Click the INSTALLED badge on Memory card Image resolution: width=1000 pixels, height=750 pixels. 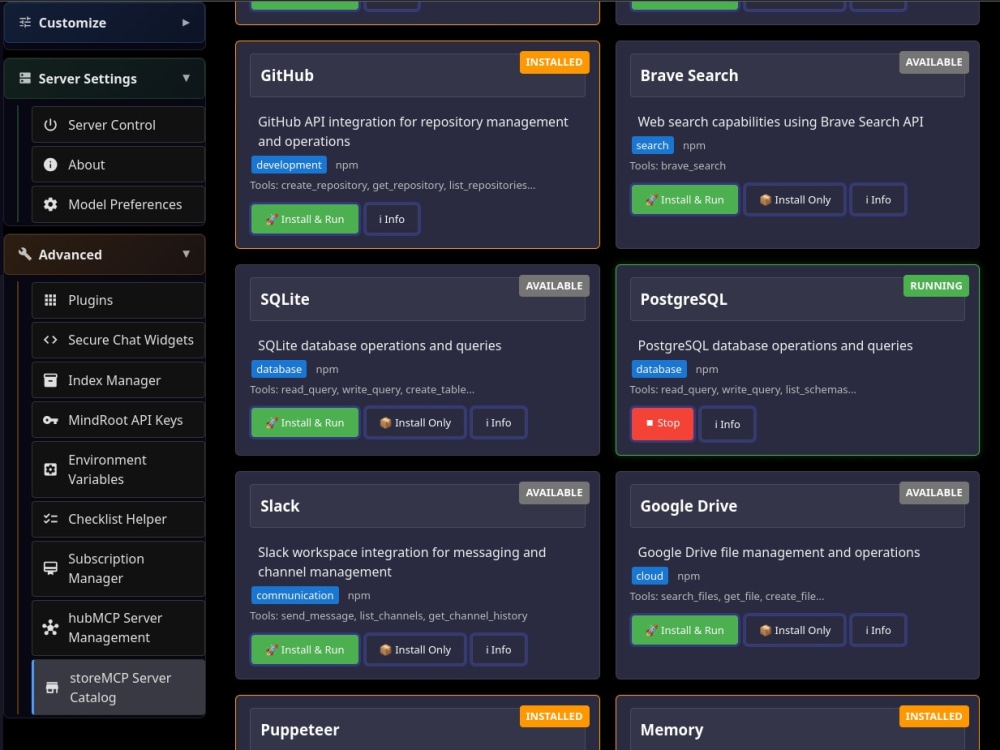point(934,716)
